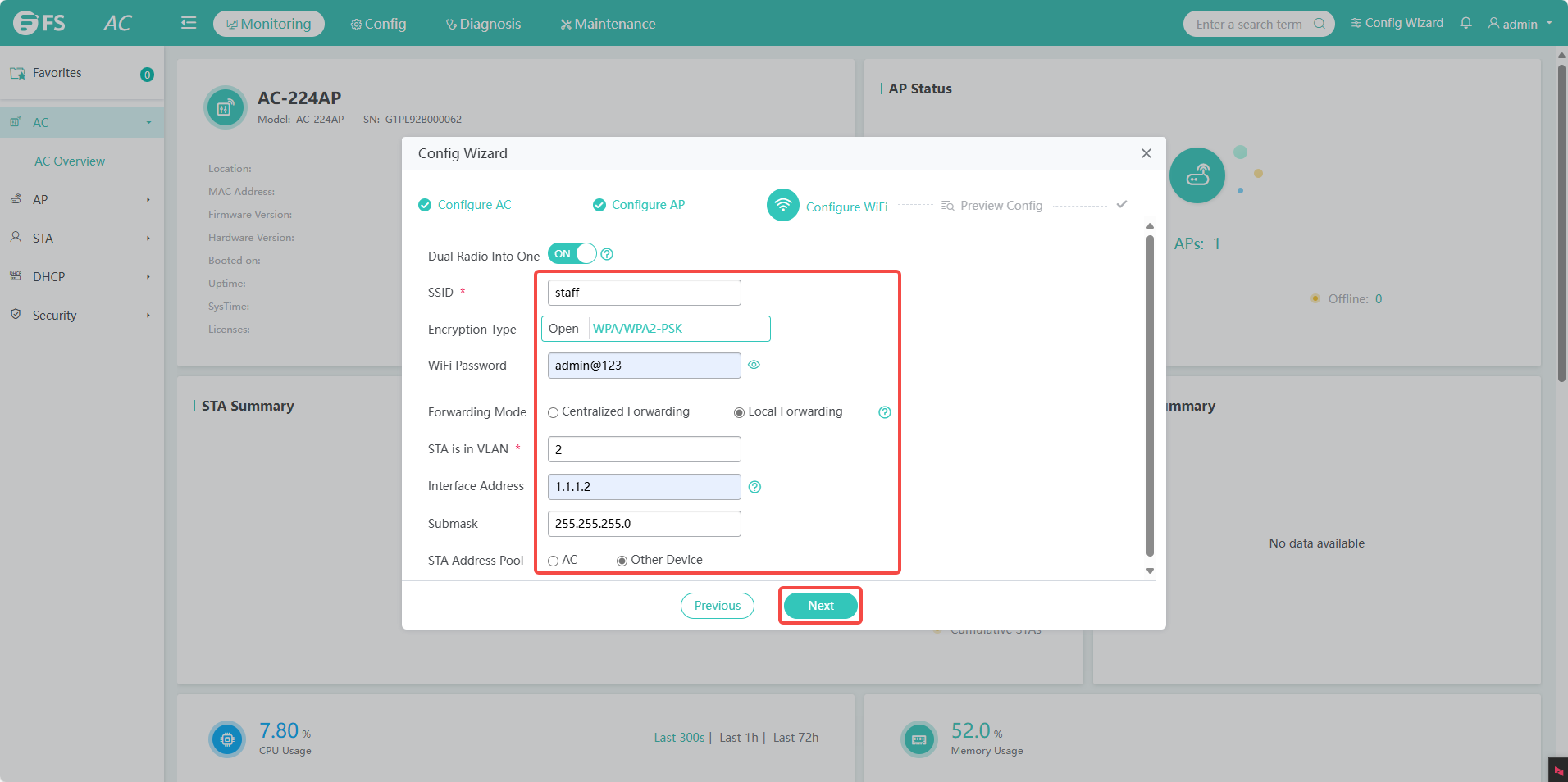Open help icon beside Forwarding Mode
This screenshot has height=782, width=1568.
(x=885, y=412)
